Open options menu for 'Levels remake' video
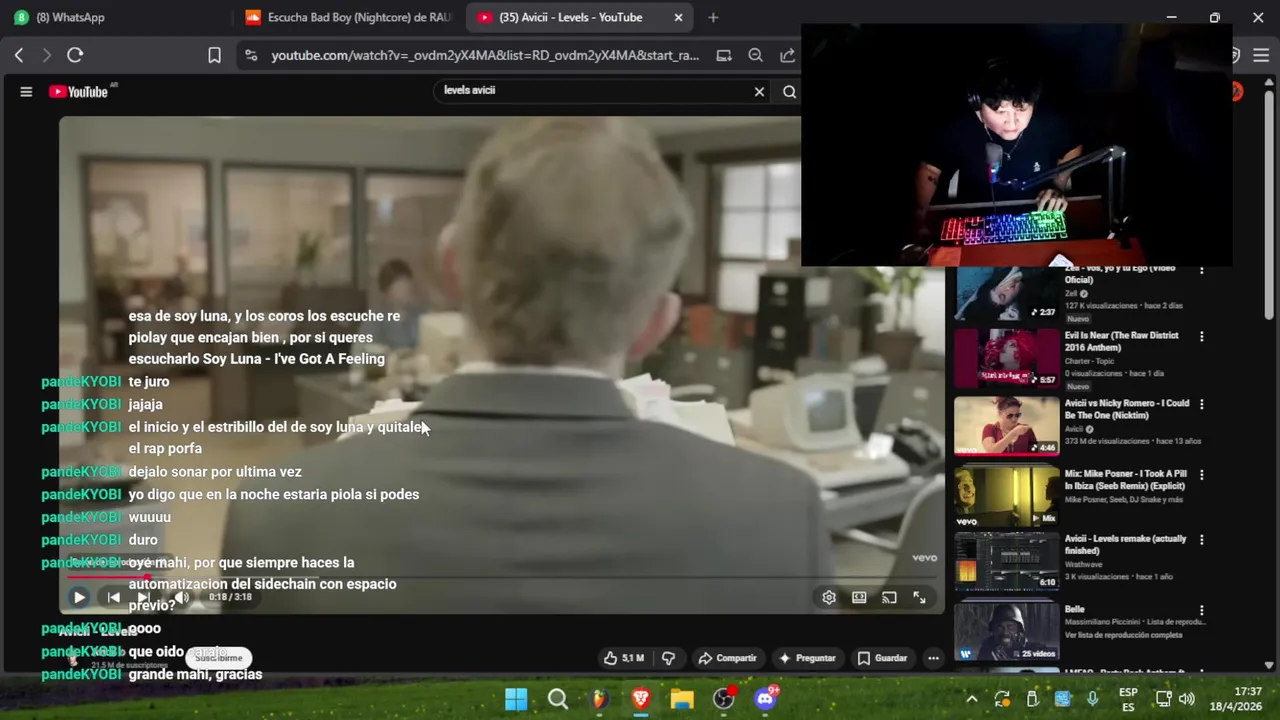 pyautogui.click(x=1201, y=540)
